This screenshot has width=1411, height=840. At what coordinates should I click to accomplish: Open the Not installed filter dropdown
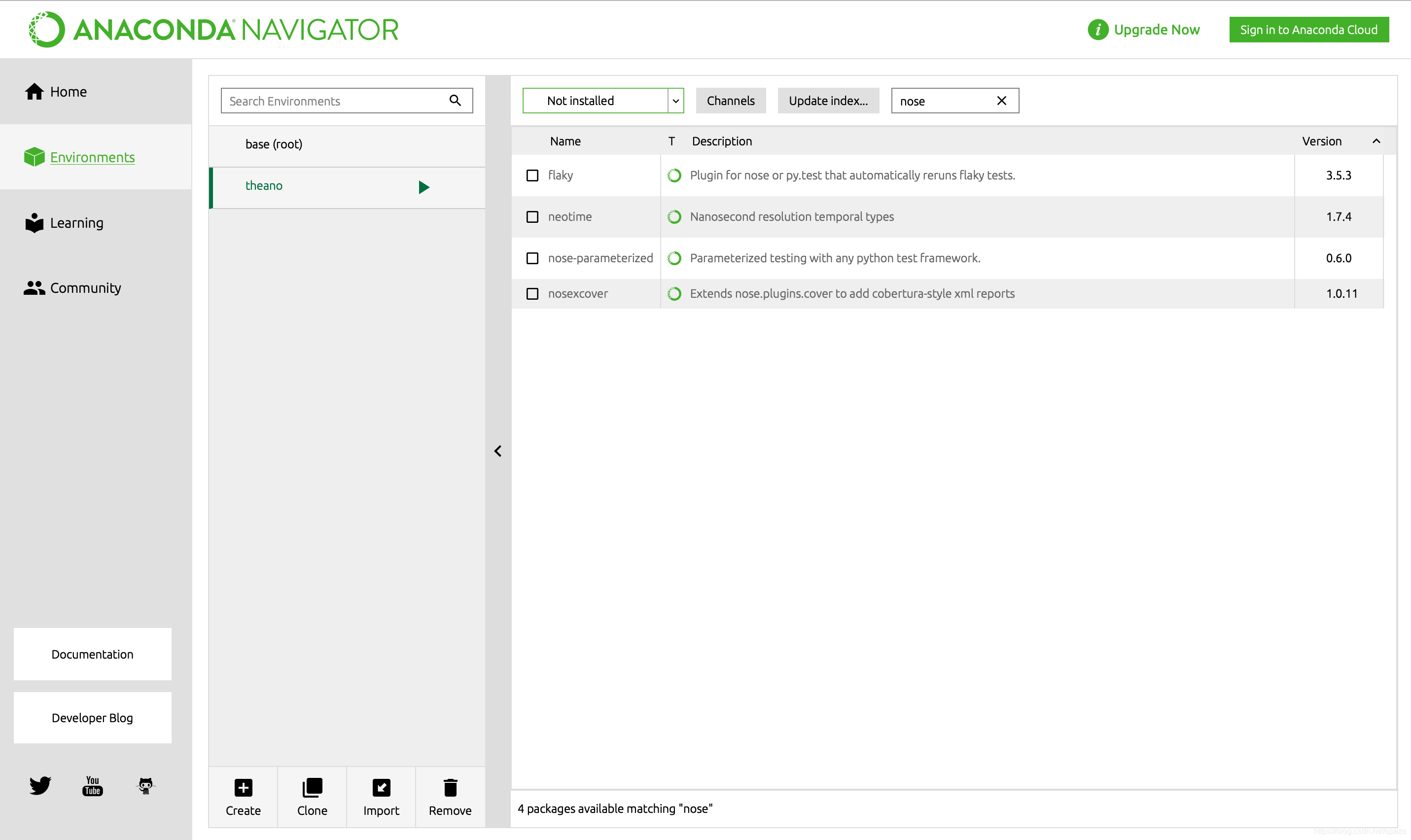coord(603,101)
